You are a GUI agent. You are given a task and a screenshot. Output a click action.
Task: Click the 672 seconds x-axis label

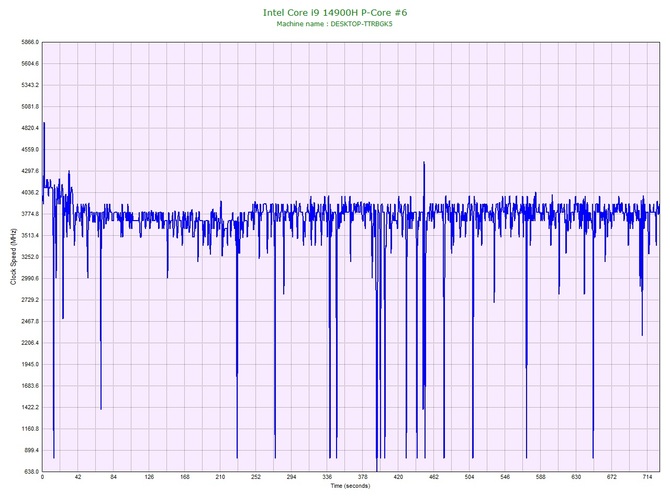pyautogui.click(x=612, y=477)
